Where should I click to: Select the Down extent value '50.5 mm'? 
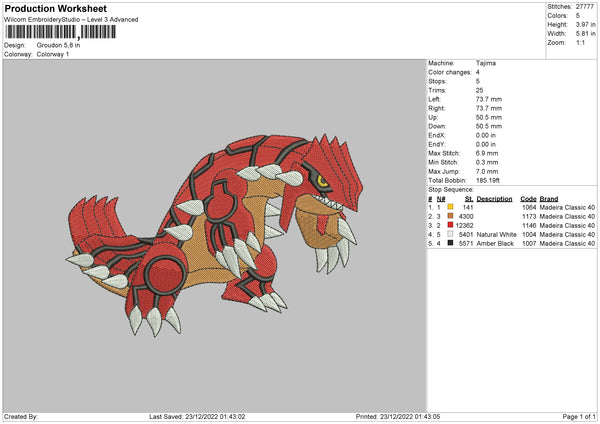(489, 126)
